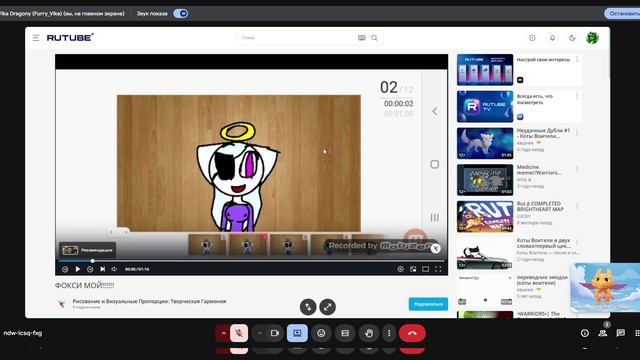
Task: Open the meeting chat panel
Action: click(x=620, y=333)
